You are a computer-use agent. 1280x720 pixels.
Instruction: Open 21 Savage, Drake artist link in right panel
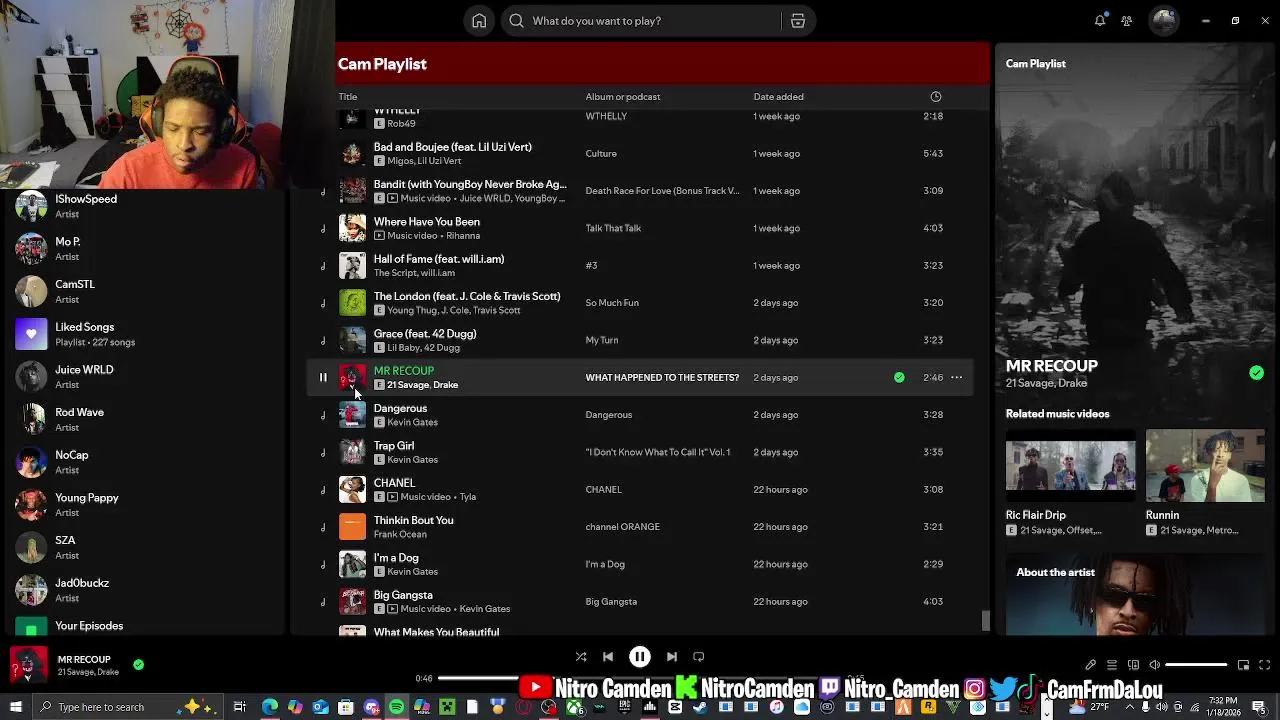(1046, 383)
